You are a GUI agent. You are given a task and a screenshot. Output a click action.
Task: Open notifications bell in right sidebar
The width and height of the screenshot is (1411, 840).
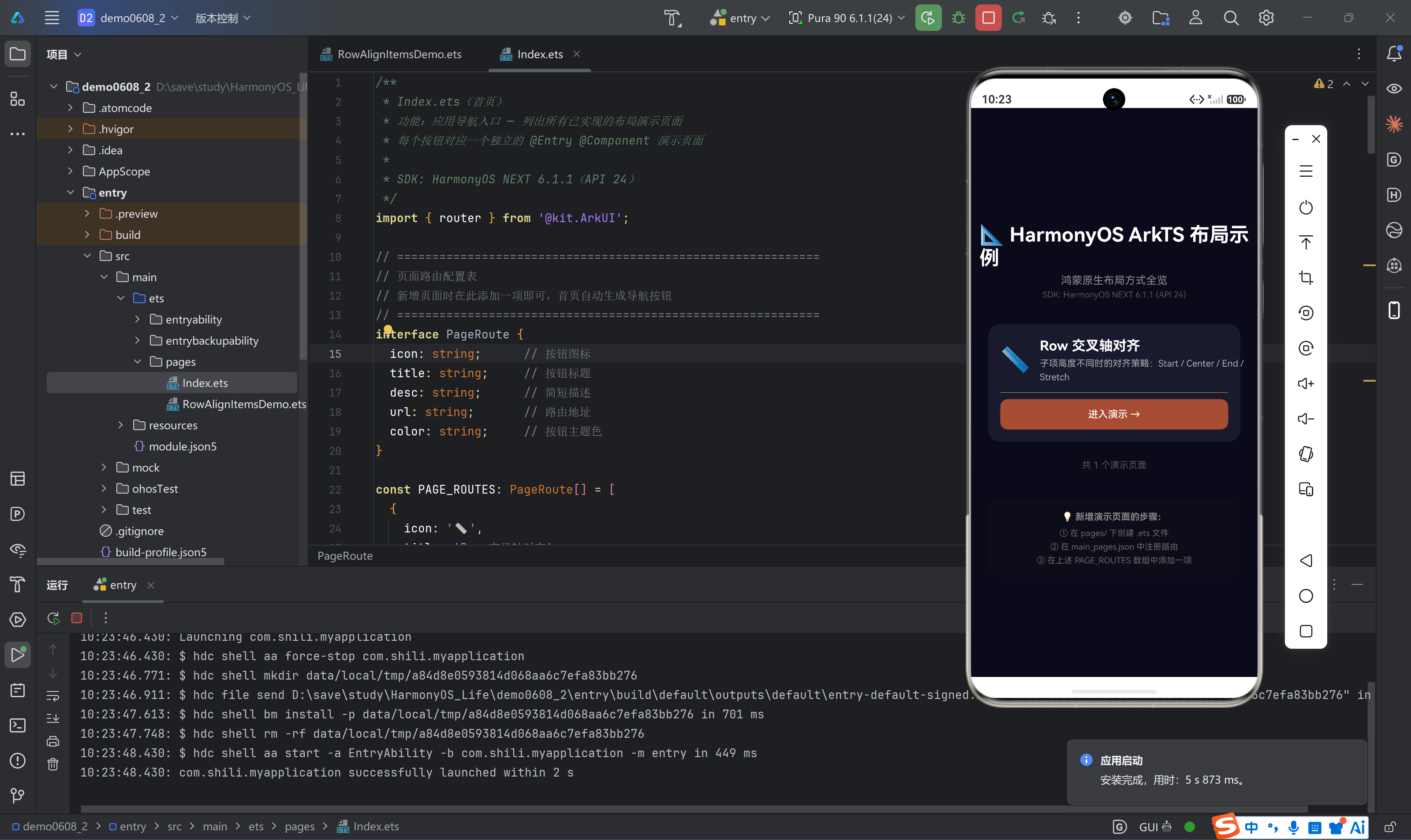(x=1394, y=54)
